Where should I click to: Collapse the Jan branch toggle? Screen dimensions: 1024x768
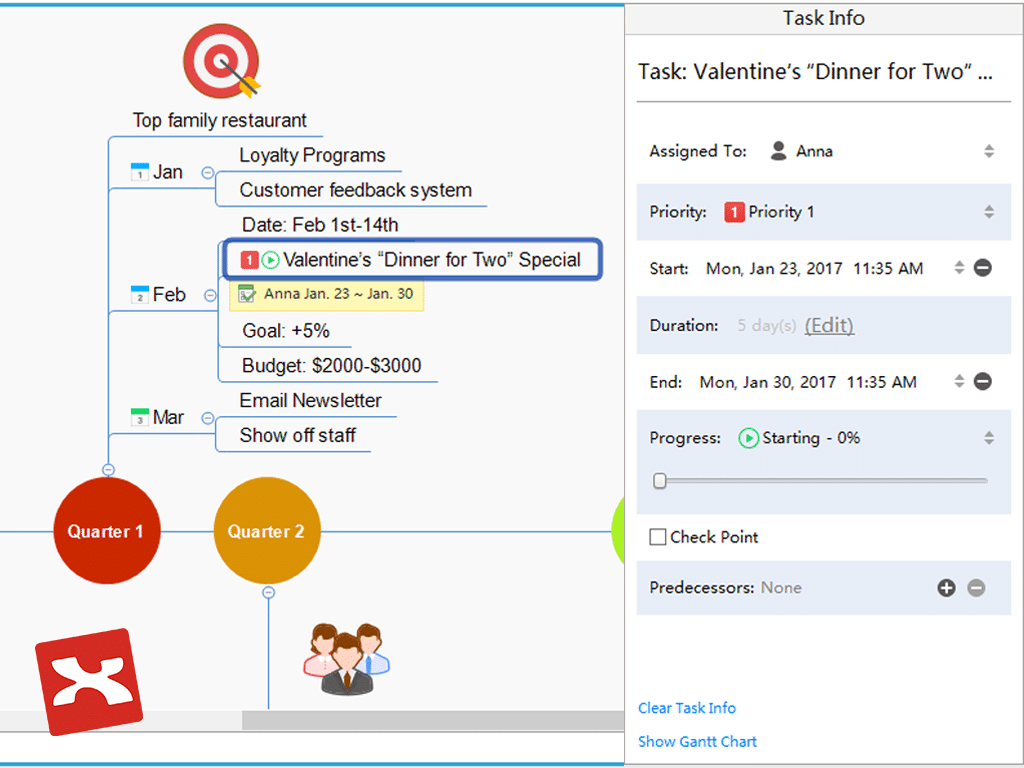(x=208, y=172)
